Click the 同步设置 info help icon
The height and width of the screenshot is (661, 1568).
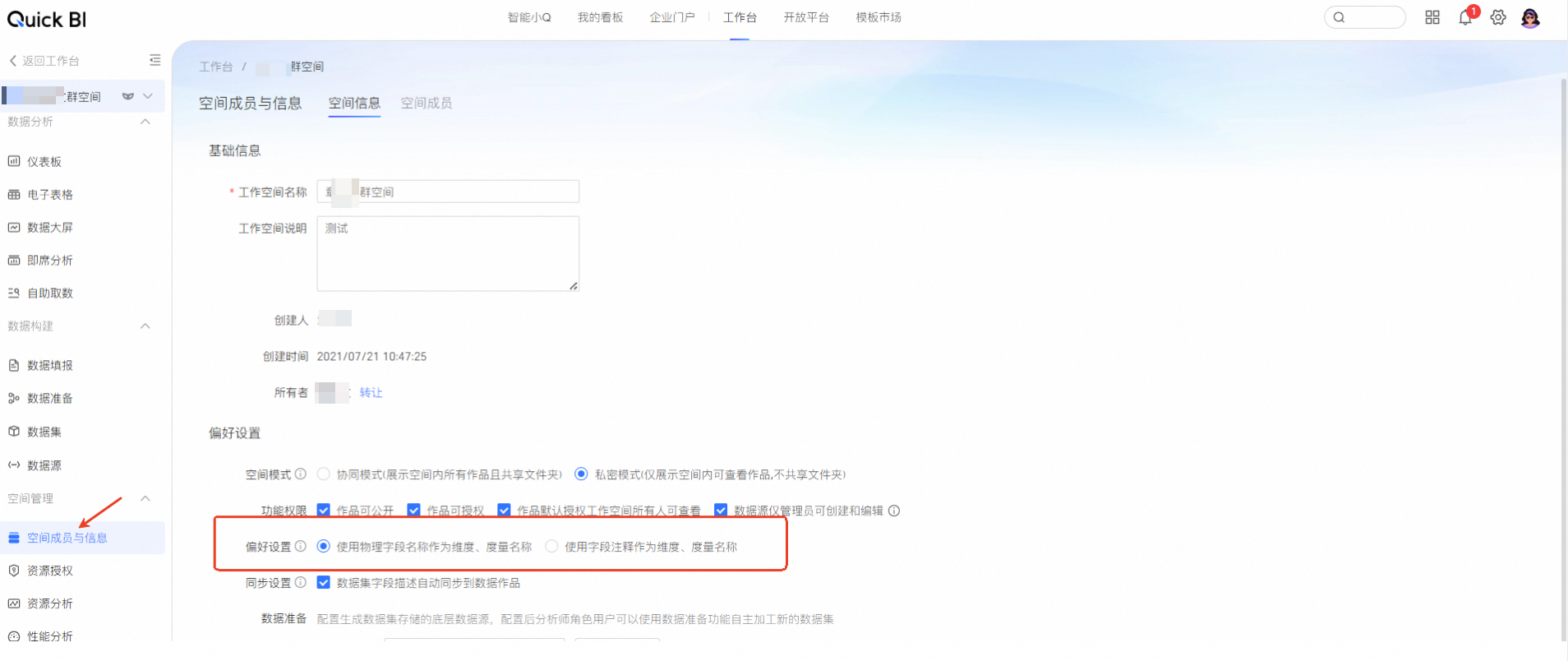click(301, 583)
